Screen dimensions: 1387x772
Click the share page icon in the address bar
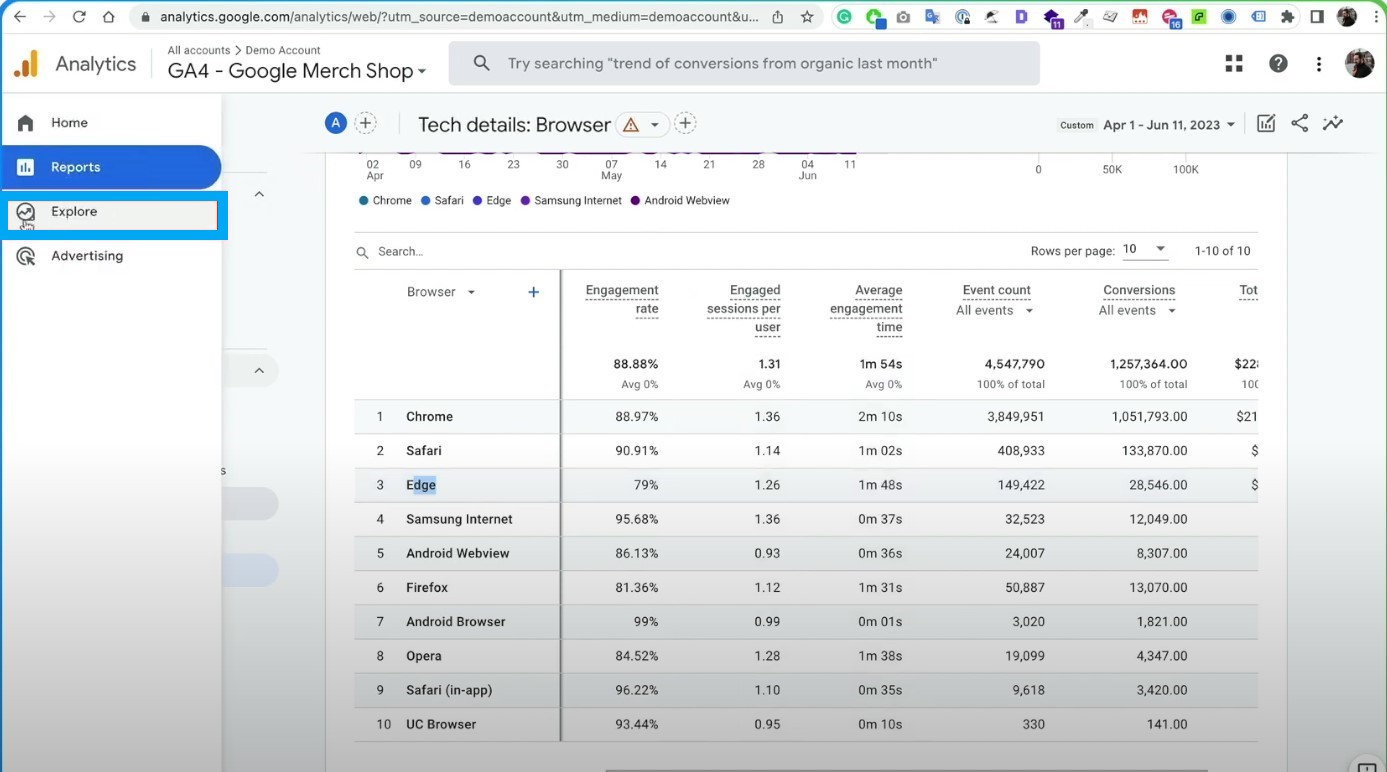click(x=778, y=17)
